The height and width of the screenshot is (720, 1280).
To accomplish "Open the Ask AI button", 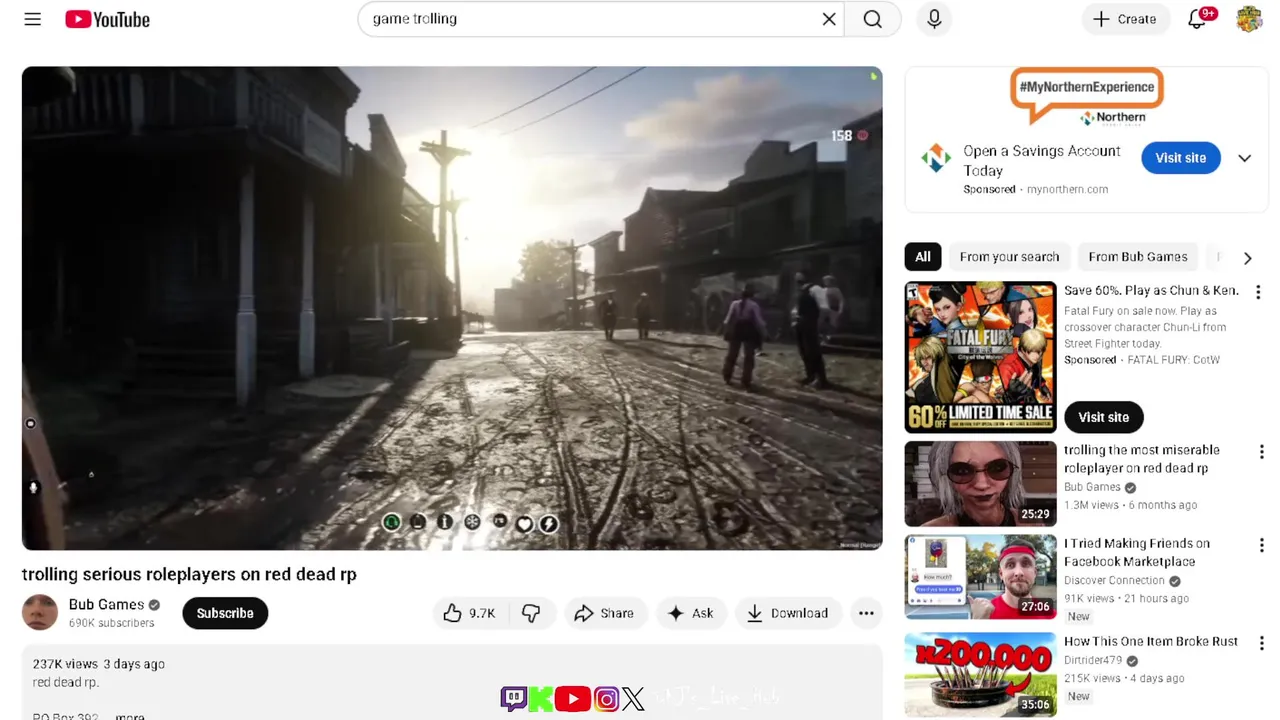I will tap(691, 613).
